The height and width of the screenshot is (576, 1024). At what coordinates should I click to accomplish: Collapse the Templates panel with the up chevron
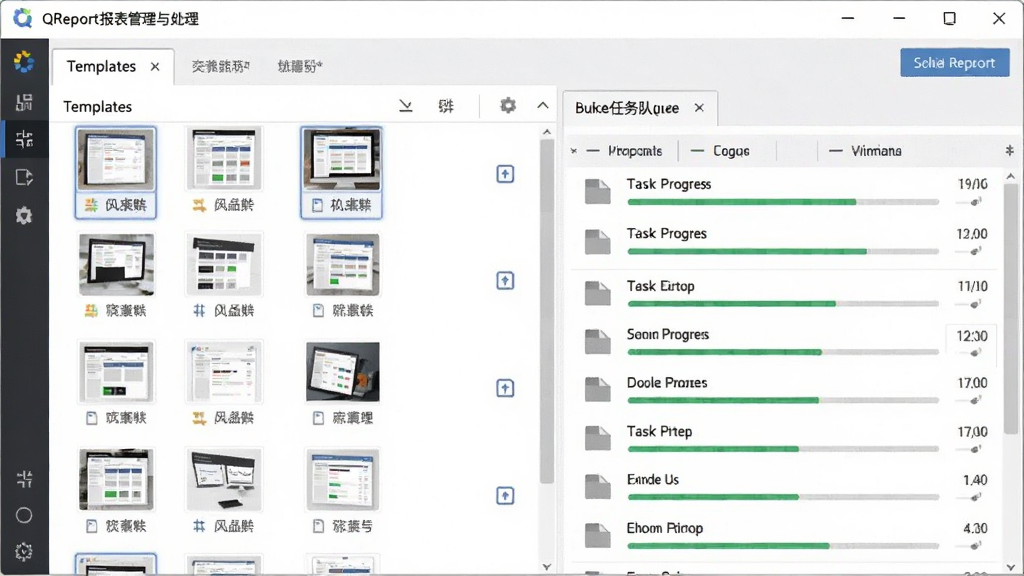pos(543,105)
